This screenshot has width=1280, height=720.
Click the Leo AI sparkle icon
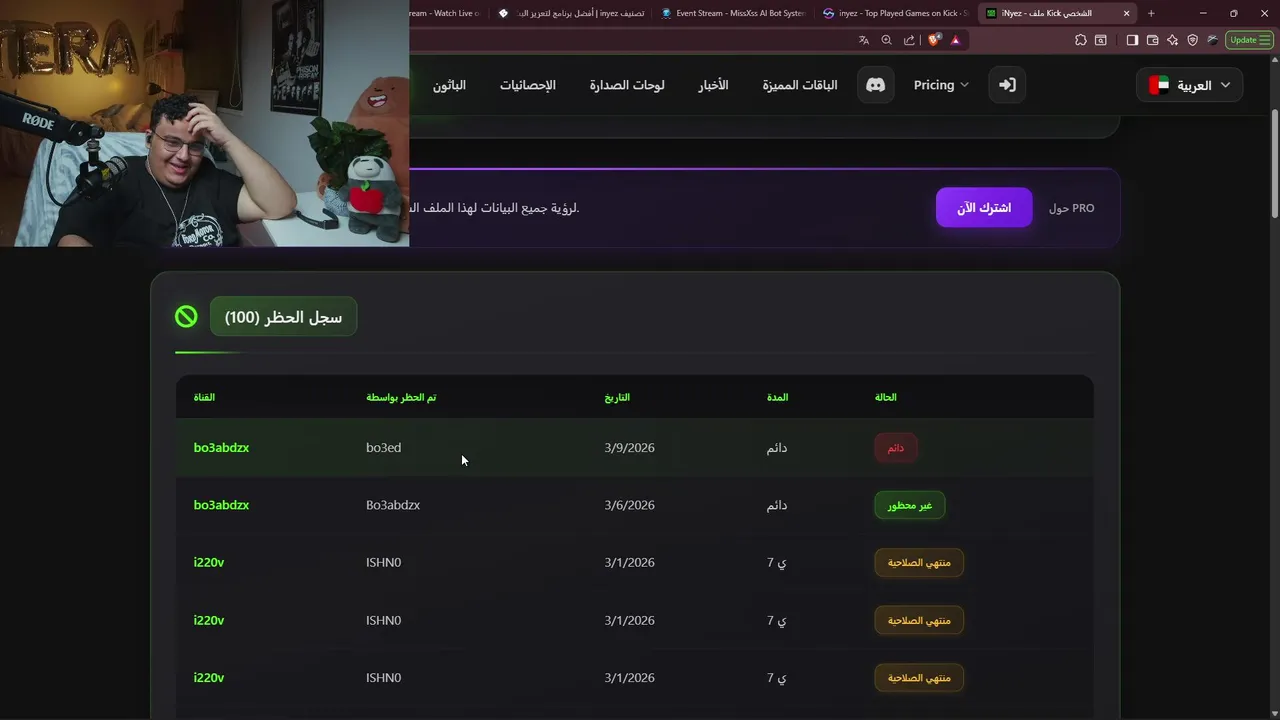(1172, 40)
